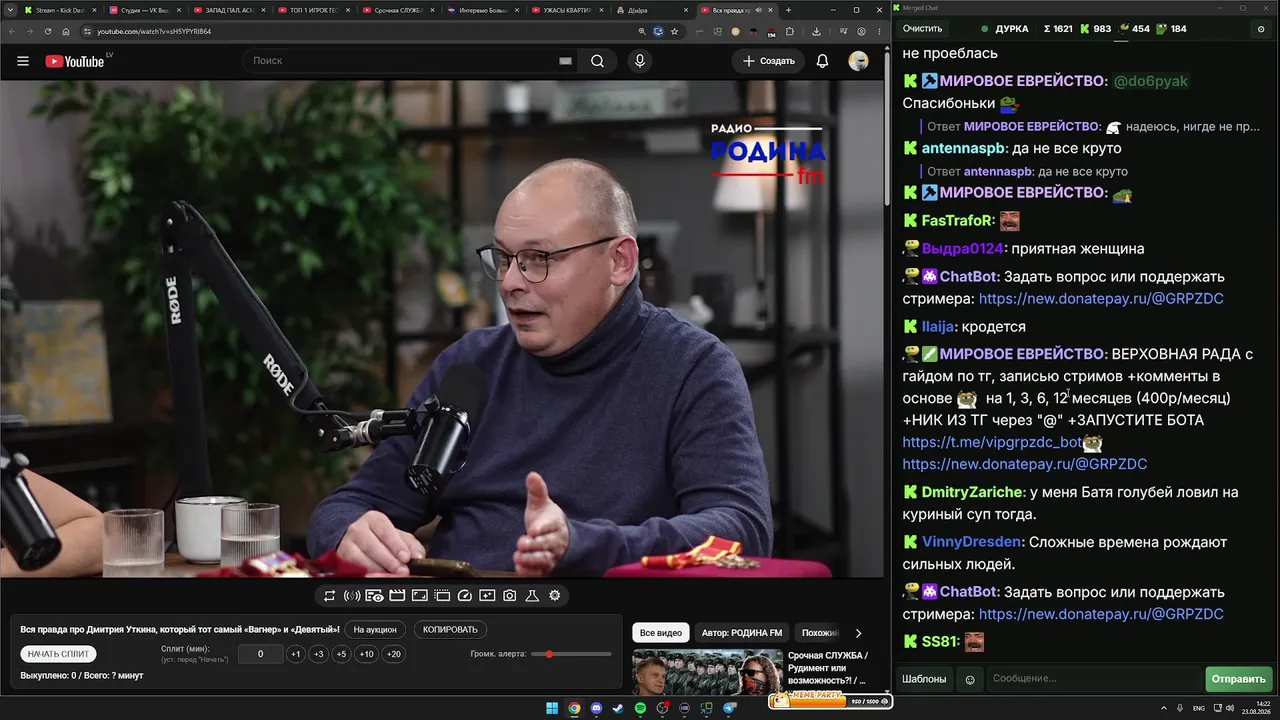This screenshot has height=720, width=1280.
Task: Open the speedometer playback speed icon
Action: (x=464, y=596)
